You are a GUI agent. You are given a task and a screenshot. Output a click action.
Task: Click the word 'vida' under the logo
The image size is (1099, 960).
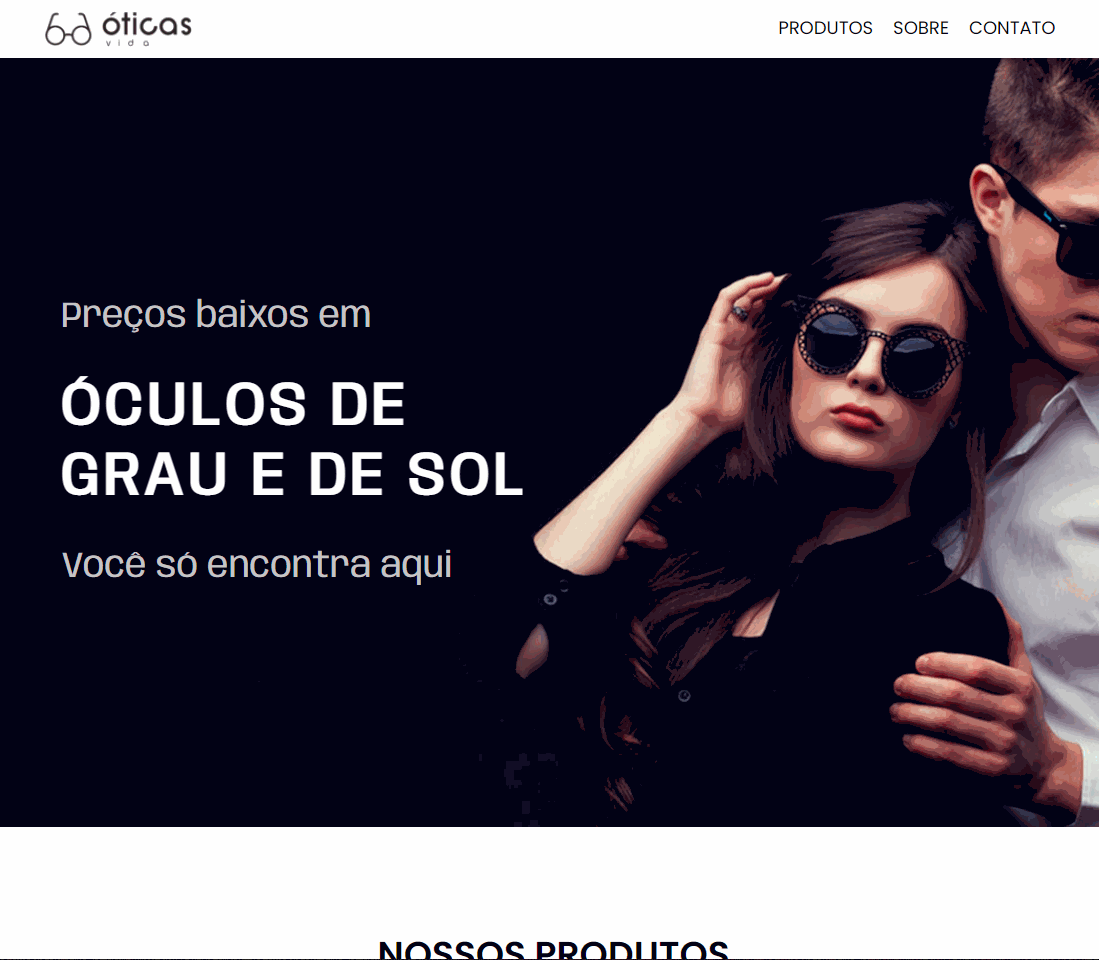pos(128,43)
